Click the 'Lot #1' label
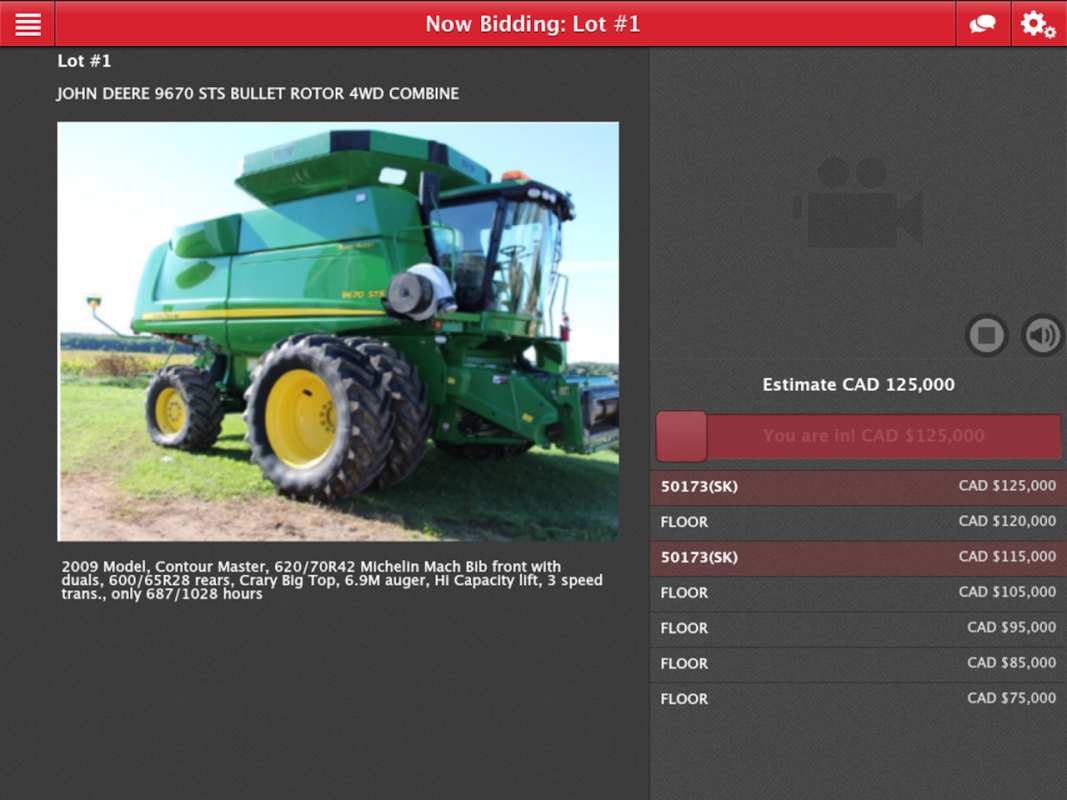 pos(84,61)
